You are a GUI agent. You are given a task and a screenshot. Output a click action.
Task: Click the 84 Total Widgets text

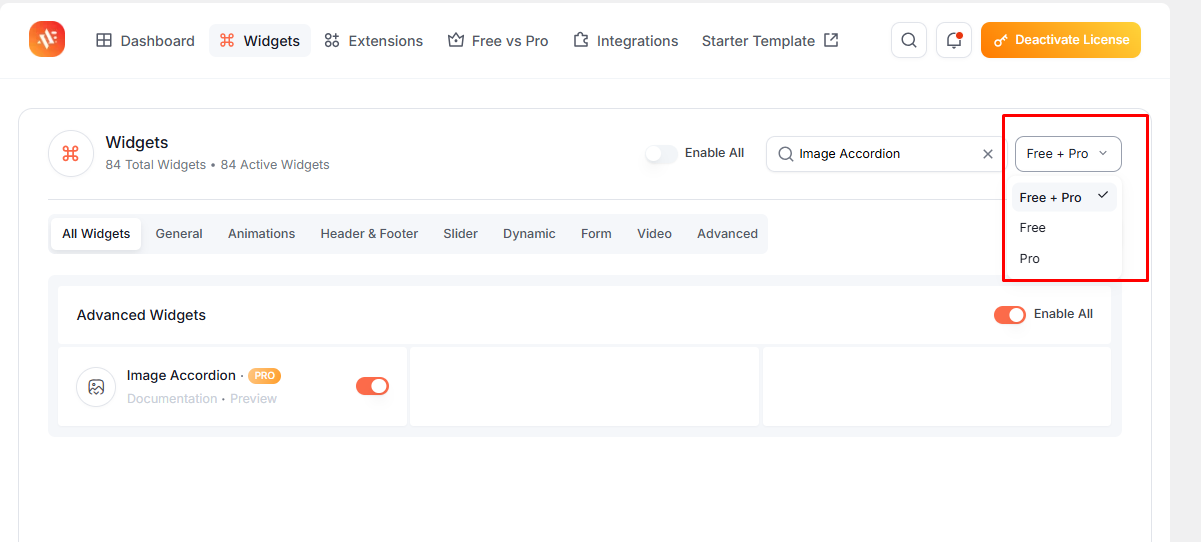[155, 165]
